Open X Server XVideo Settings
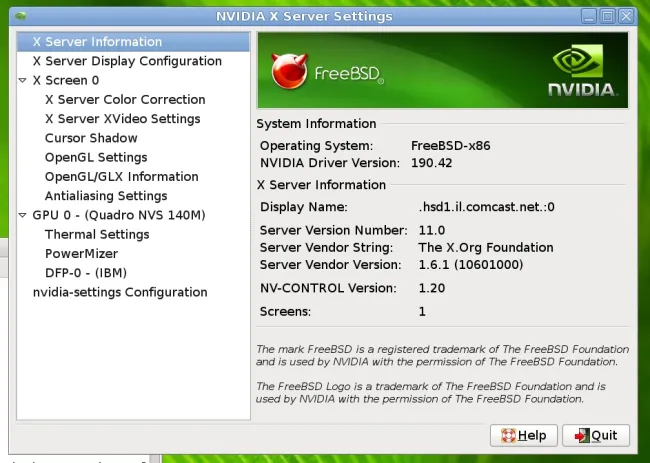The width and height of the screenshot is (650, 463). [123, 119]
